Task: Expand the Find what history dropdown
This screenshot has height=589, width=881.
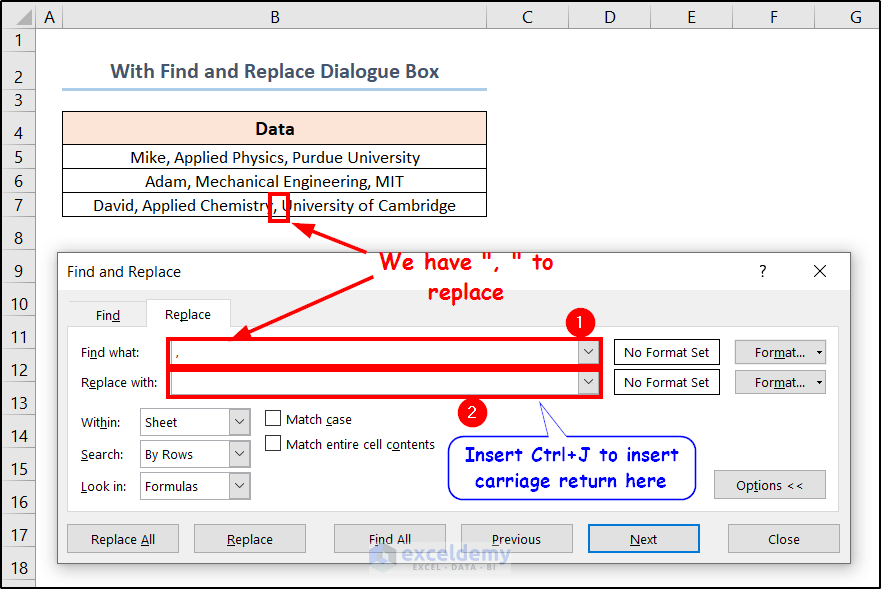Action: click(587, 352)
